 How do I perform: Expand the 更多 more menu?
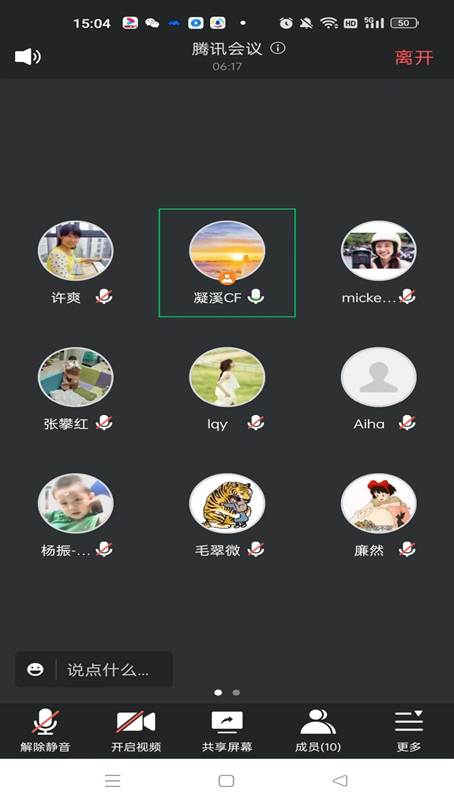[x=408, y=730]
